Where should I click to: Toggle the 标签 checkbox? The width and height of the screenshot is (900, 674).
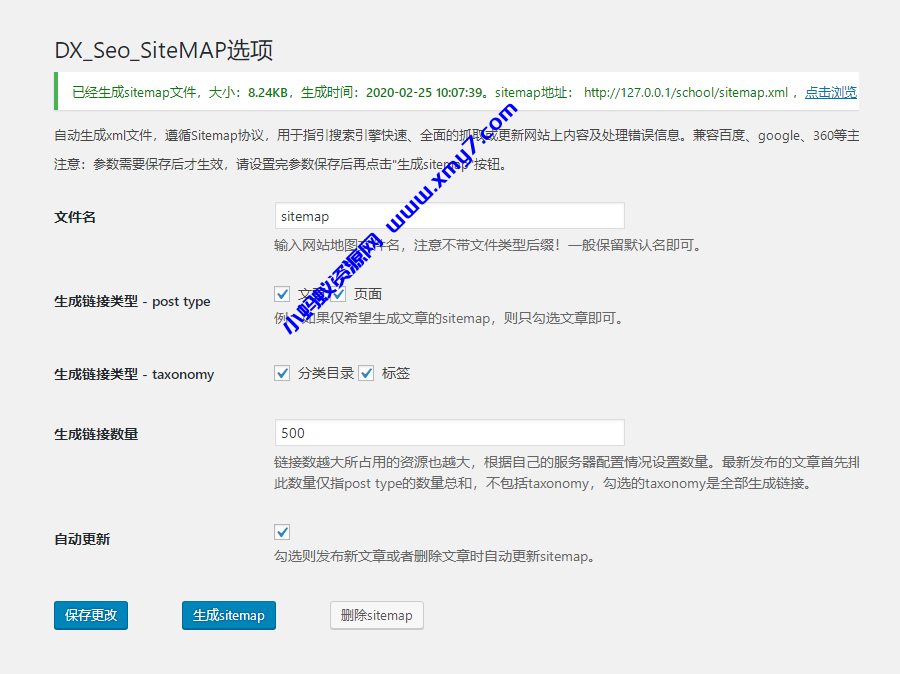(x=366, y=373)
